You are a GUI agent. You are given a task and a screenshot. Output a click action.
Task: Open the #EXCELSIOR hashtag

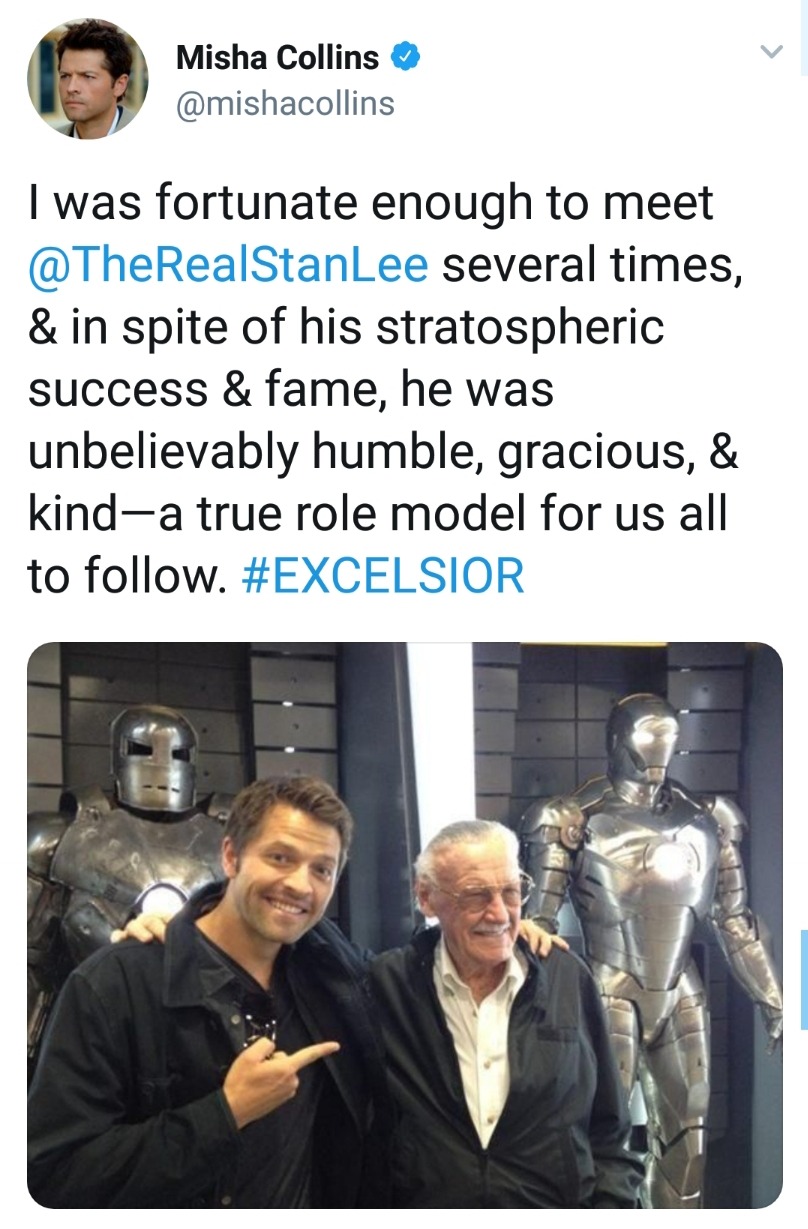pos(383,576)
